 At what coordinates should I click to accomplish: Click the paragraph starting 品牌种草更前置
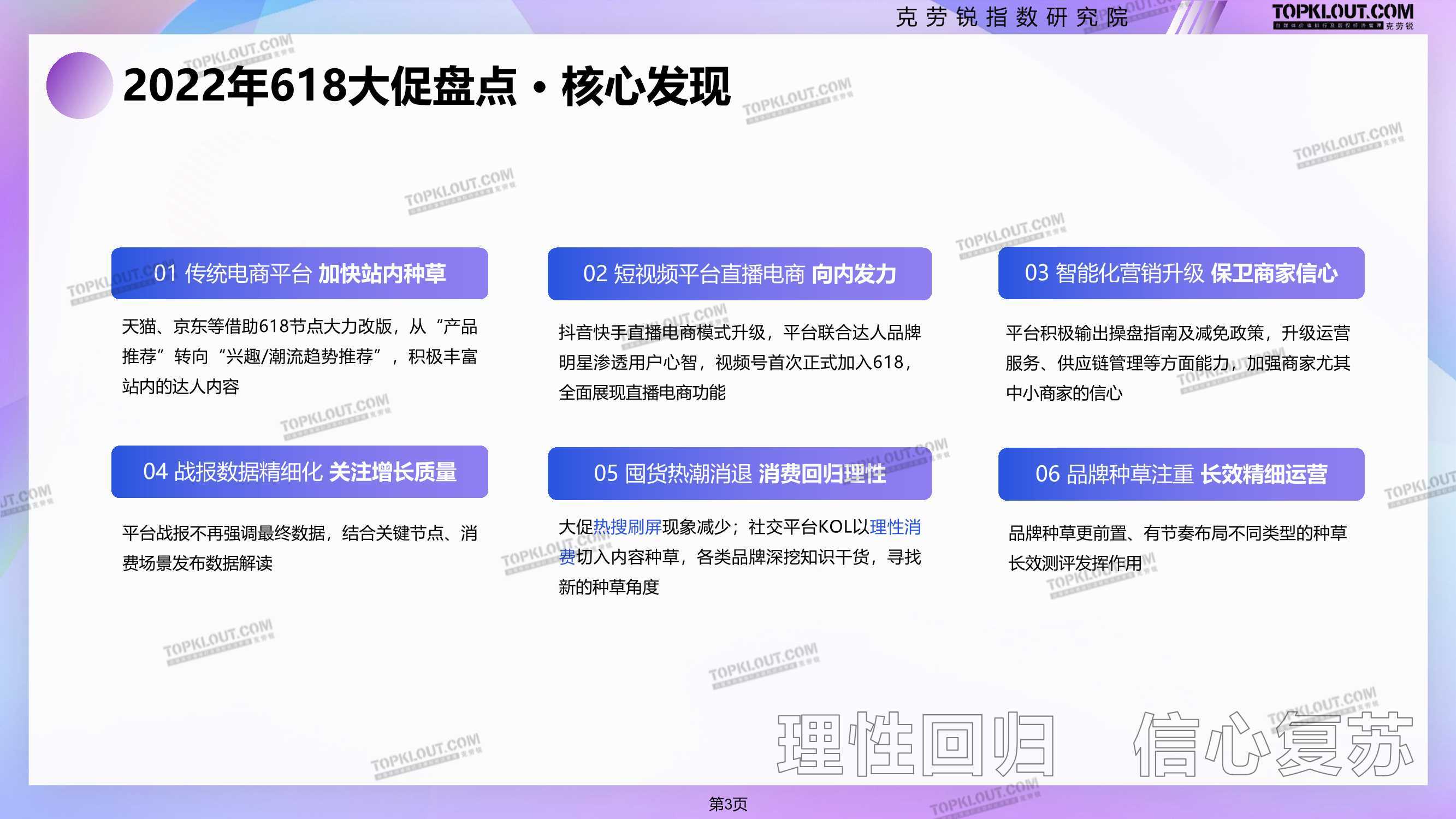tap(1178, 548)
